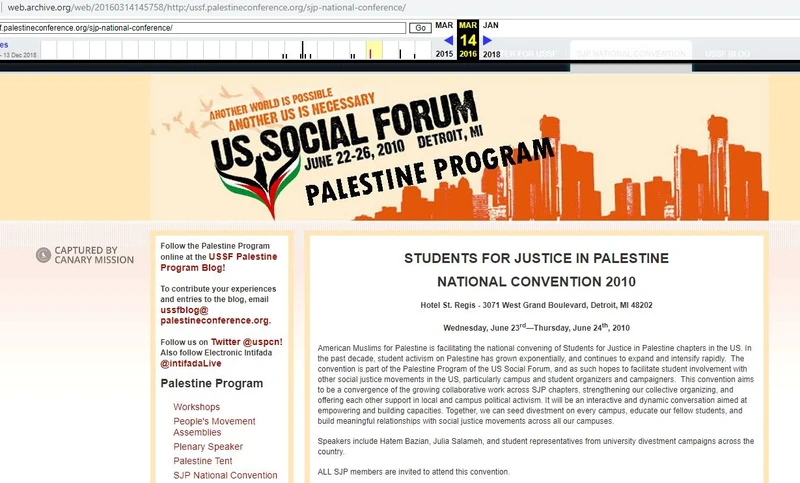
Task: Click 'ALL SJP members are invited' line
Action: [413, 472]
